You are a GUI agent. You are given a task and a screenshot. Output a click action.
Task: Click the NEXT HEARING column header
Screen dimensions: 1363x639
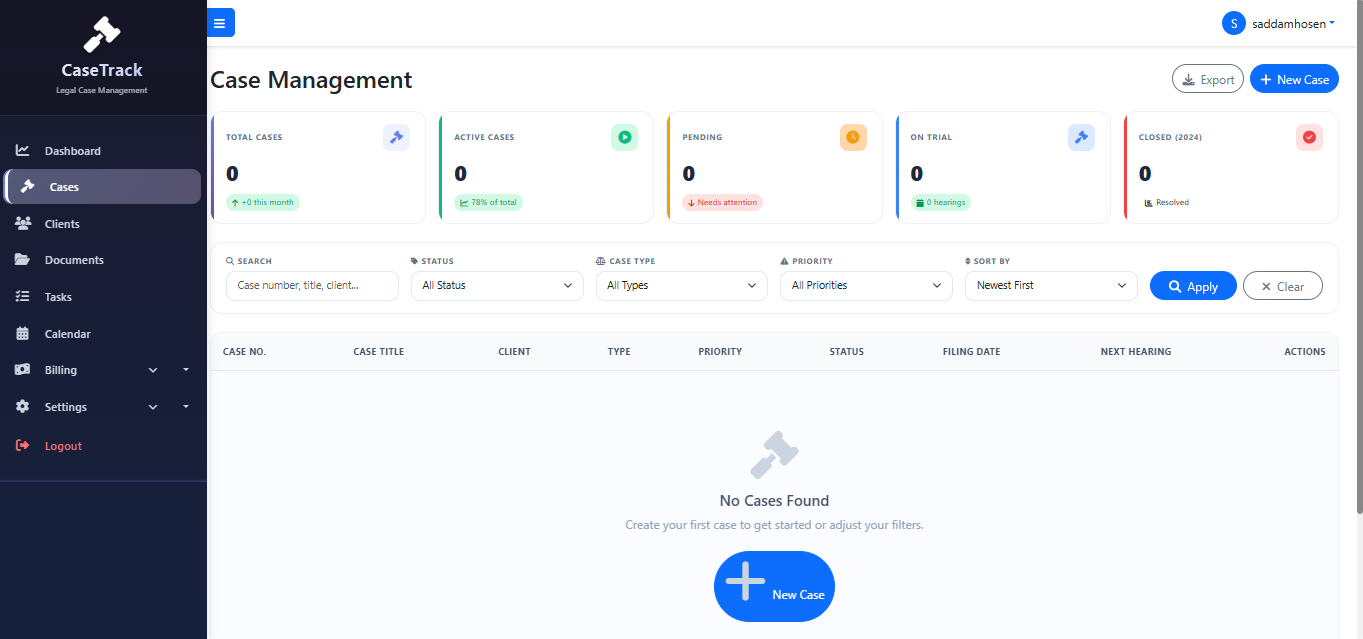click(x=1136, y=352)
